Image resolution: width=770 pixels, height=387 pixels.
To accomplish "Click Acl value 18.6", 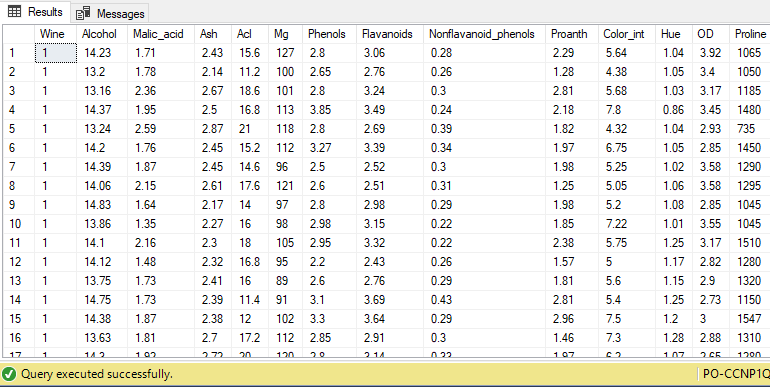I will pyautogui.click(x=249, y=91).
